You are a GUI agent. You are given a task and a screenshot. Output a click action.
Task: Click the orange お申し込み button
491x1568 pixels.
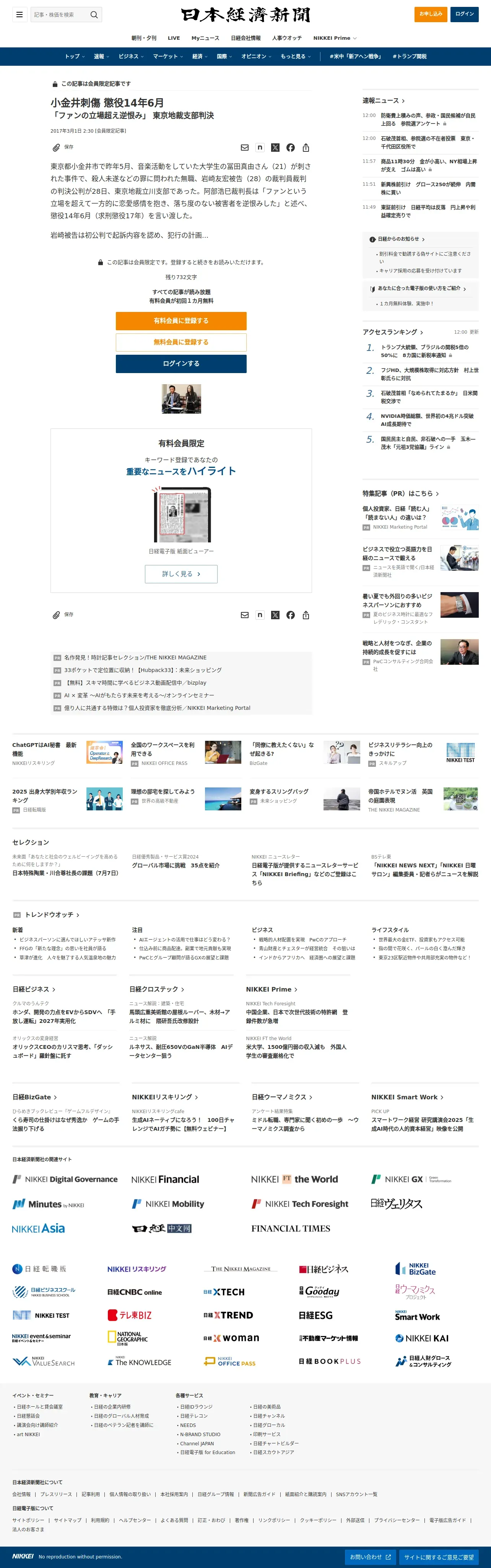click(x=431, y=14)
